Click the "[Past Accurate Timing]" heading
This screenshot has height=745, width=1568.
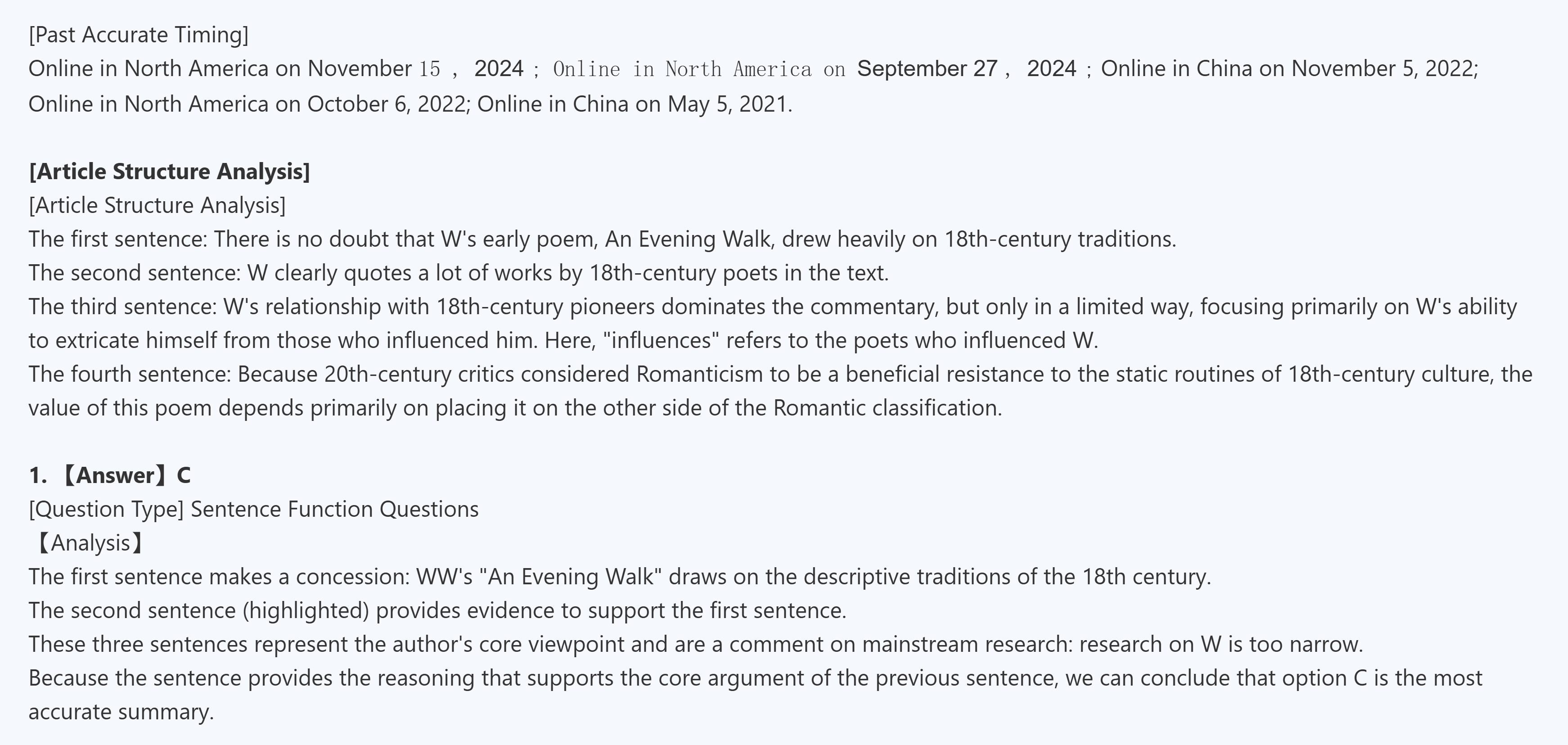point(138,35)
